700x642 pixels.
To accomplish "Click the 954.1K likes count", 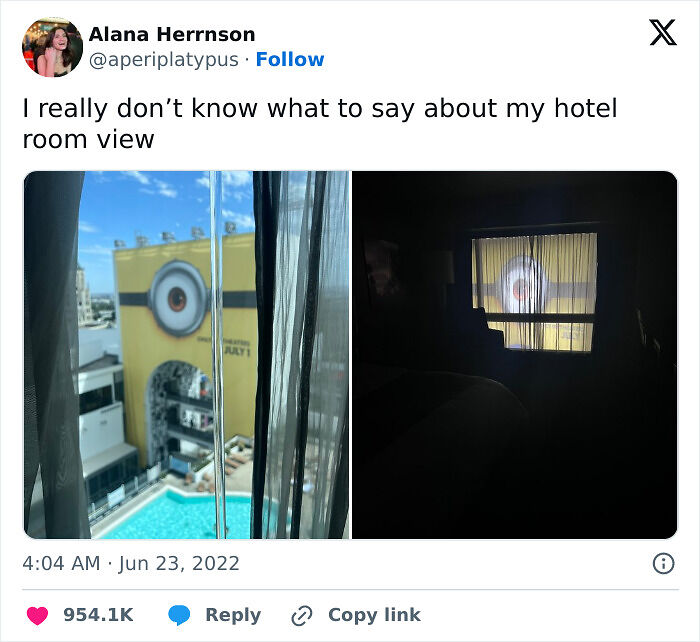I will point(98,615).
